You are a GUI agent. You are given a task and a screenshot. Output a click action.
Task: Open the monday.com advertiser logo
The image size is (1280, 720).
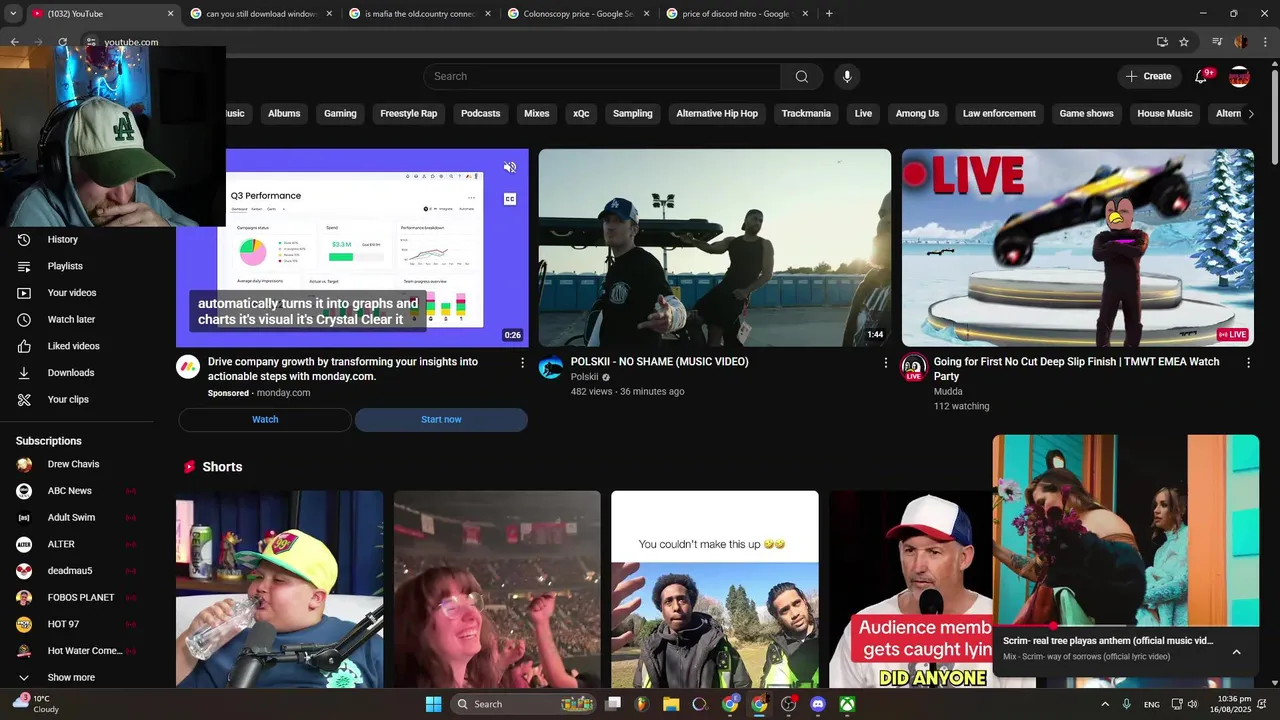pyautogui.click(x=188, y=367)
